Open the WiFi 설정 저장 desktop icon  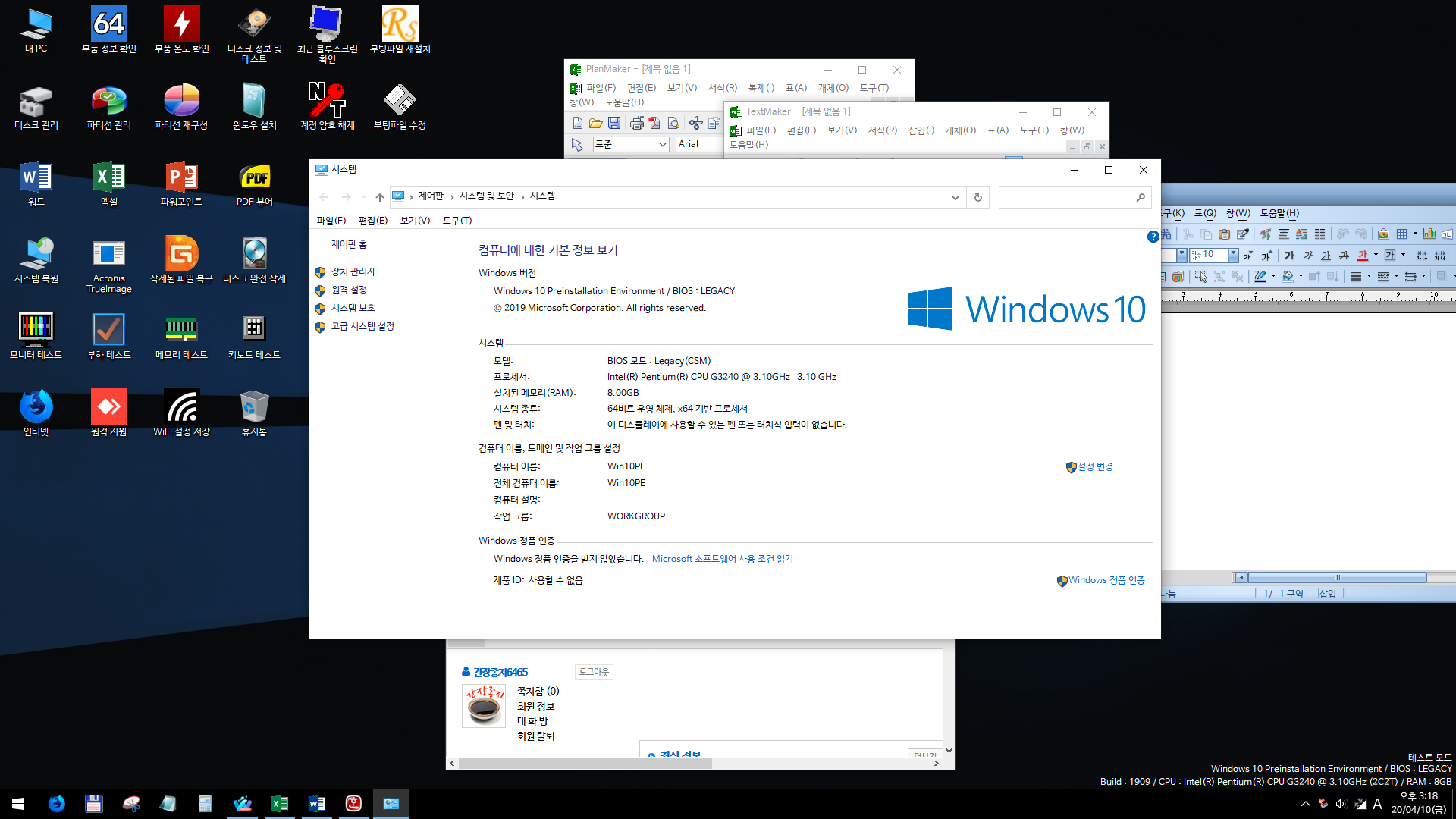(x=181, y=413)
